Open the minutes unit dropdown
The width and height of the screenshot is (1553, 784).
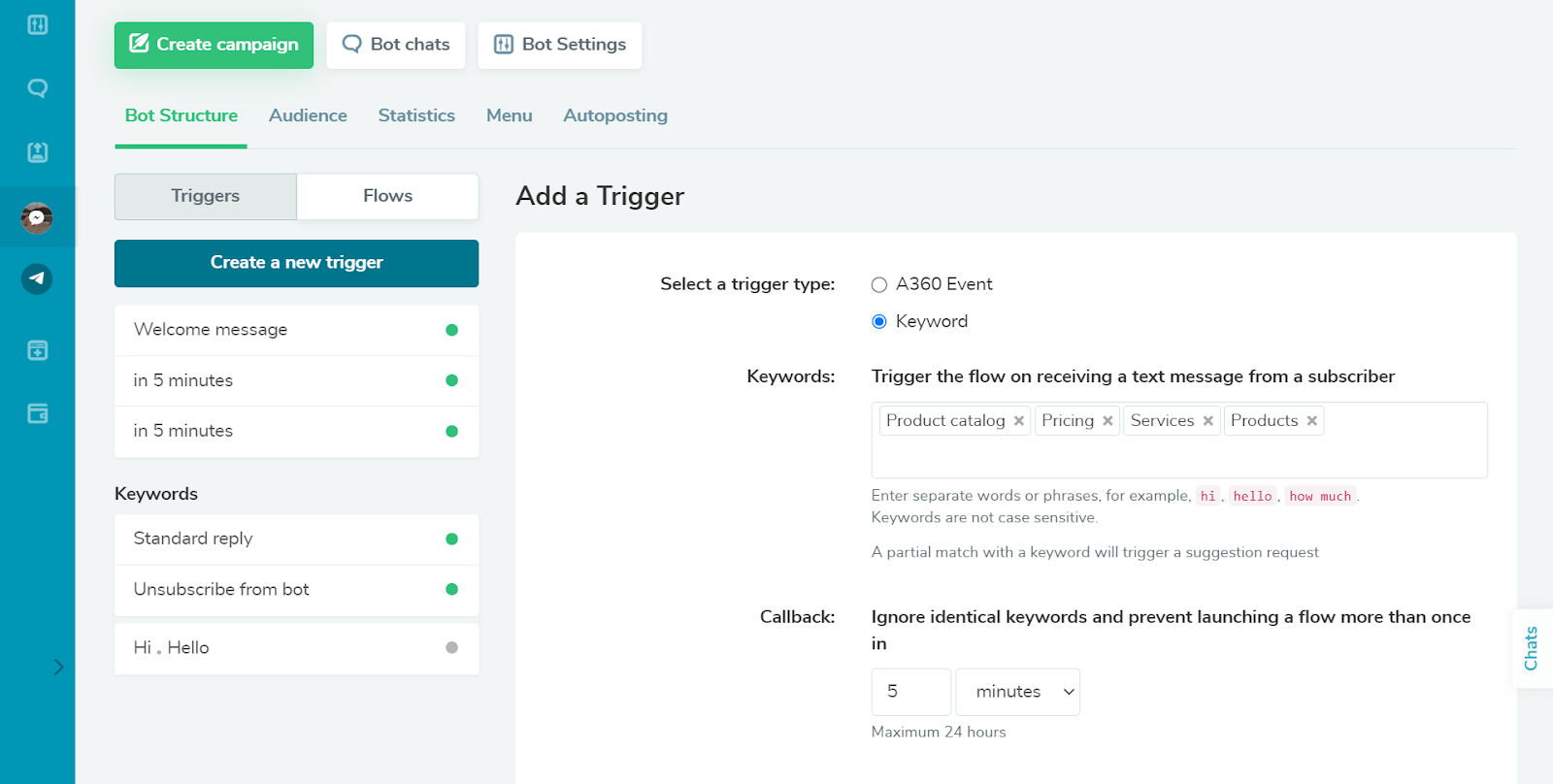click(x=1017, y=692)
